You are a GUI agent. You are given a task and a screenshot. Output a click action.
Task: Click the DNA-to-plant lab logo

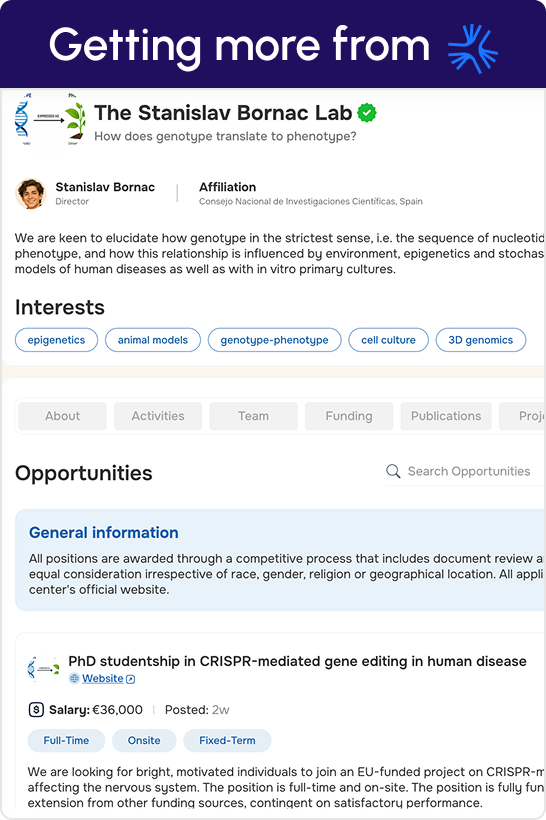[x=50, y=119]
